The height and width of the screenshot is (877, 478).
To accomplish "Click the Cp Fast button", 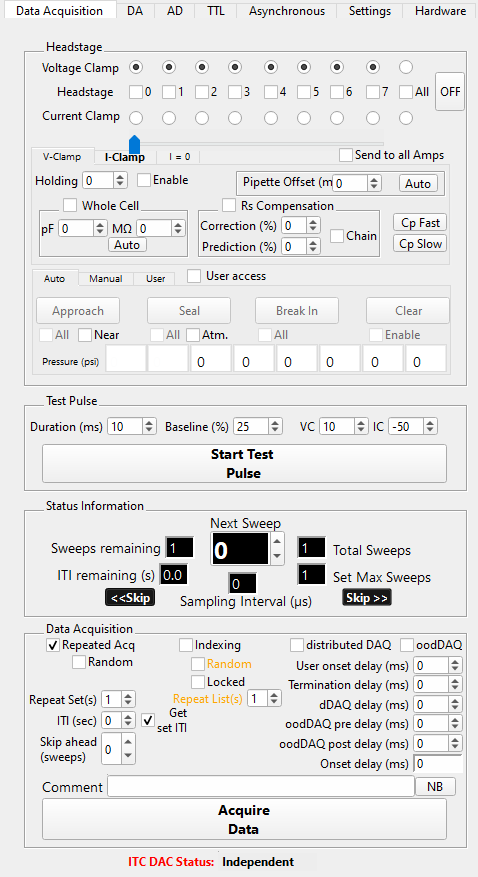I will coord(420,223).
